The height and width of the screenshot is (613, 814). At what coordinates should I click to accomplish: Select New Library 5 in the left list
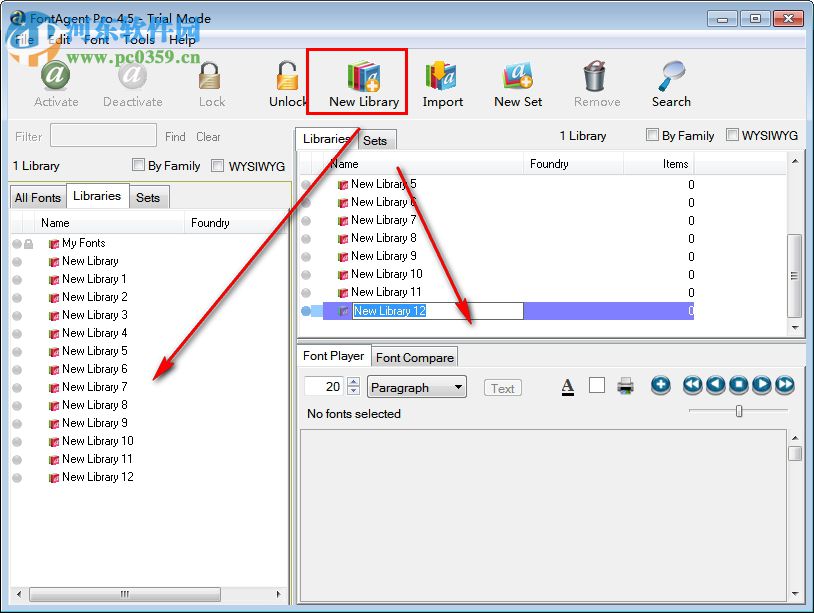click(x=95, y=351)
